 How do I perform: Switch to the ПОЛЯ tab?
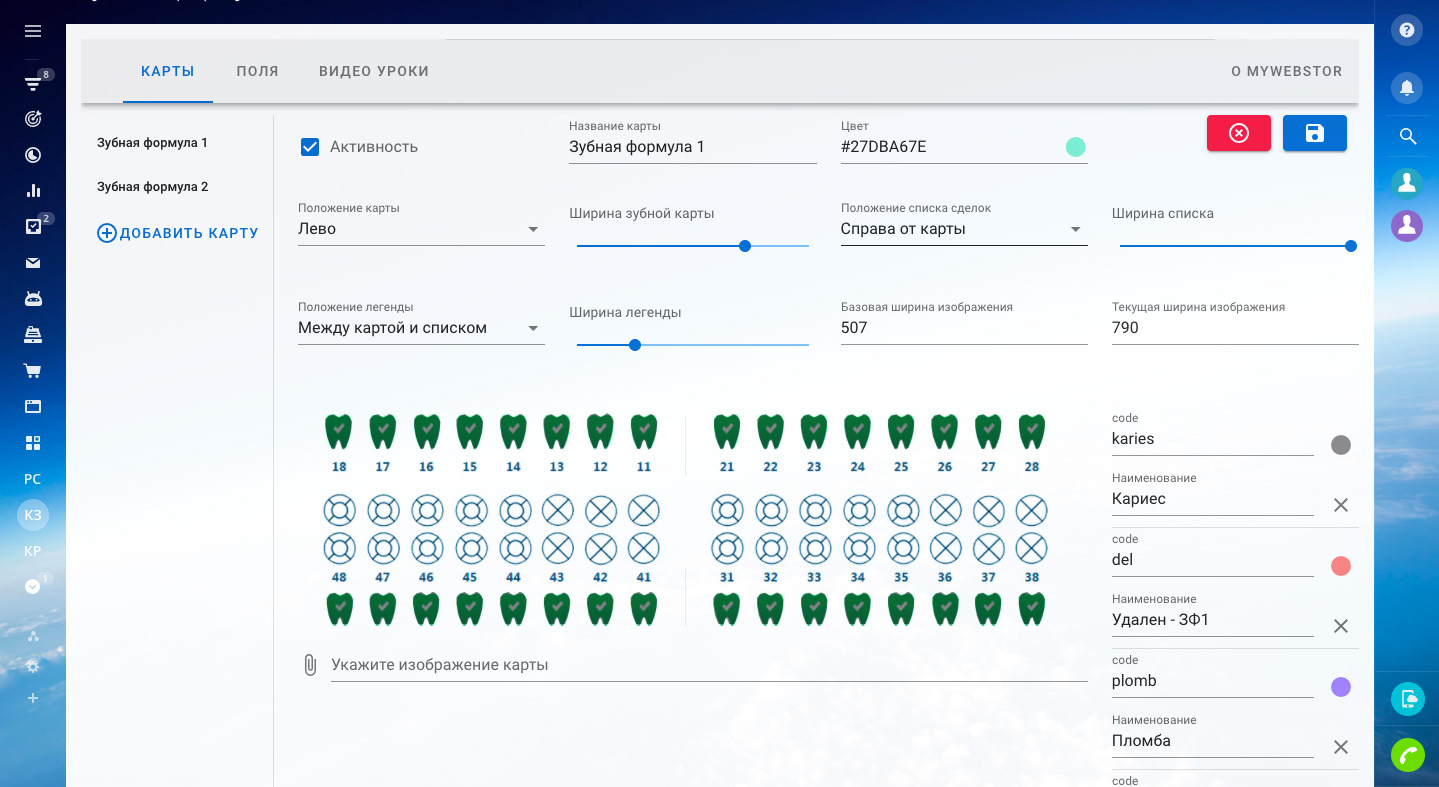tap(257, 71)
